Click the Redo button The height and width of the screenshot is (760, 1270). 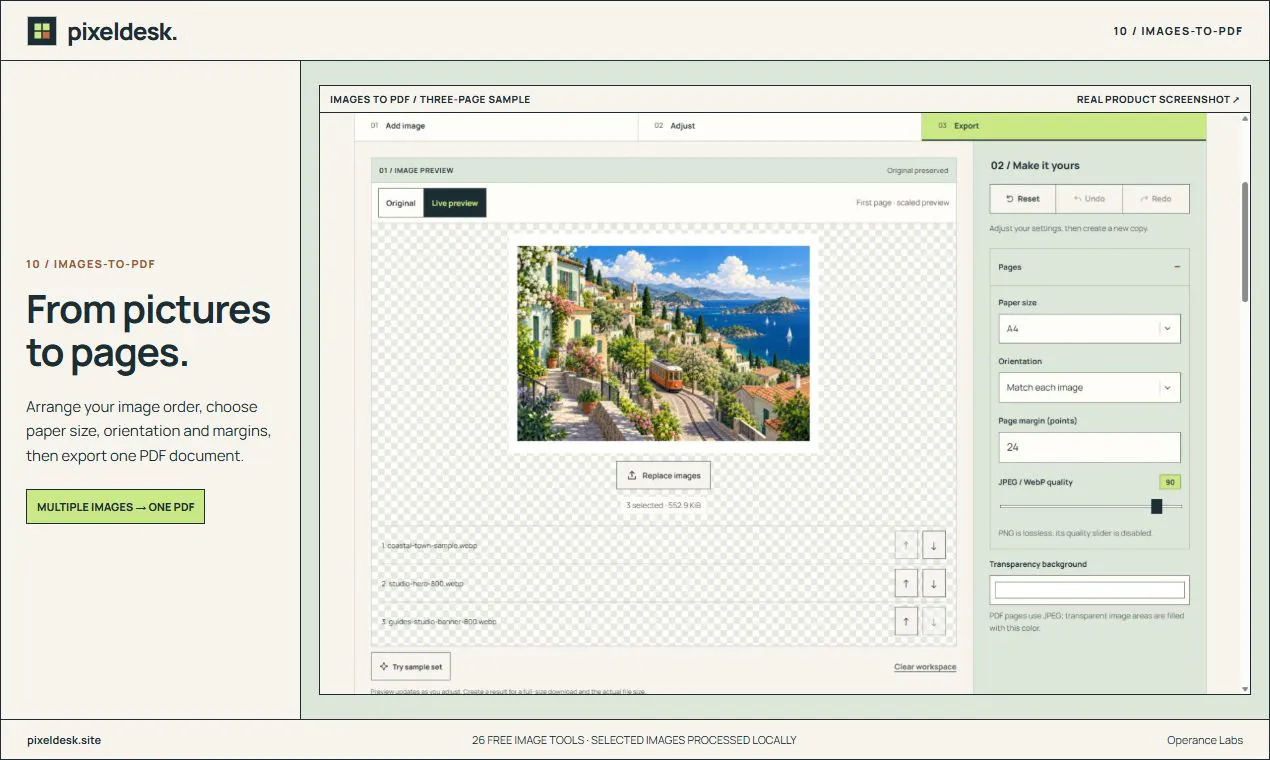[1155, 198]
